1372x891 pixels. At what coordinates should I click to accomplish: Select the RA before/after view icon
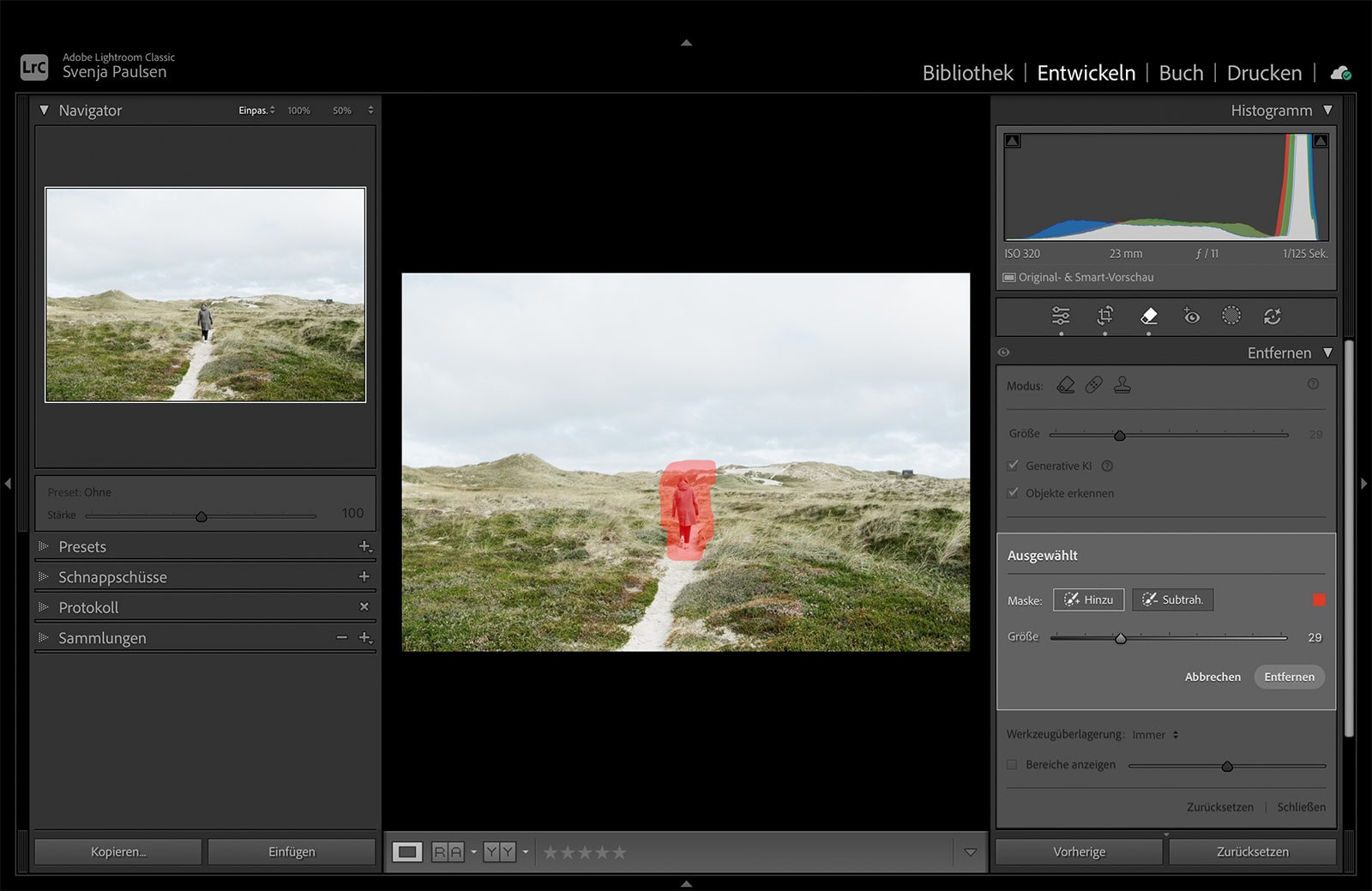448,852
